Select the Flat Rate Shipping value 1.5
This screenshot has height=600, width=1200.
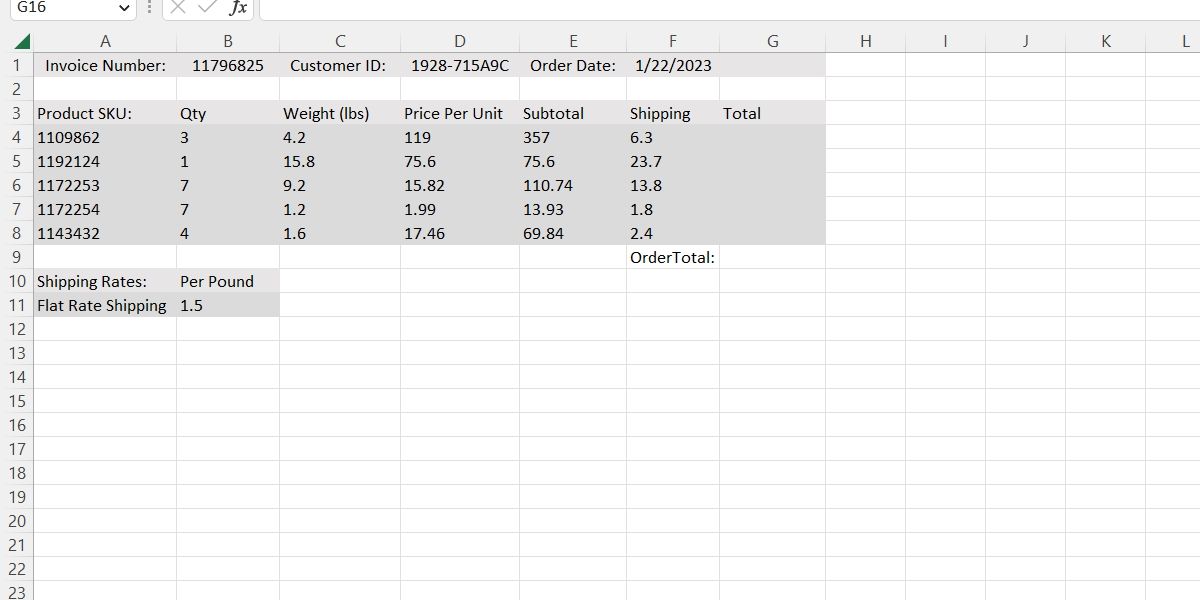click(227, 306)
